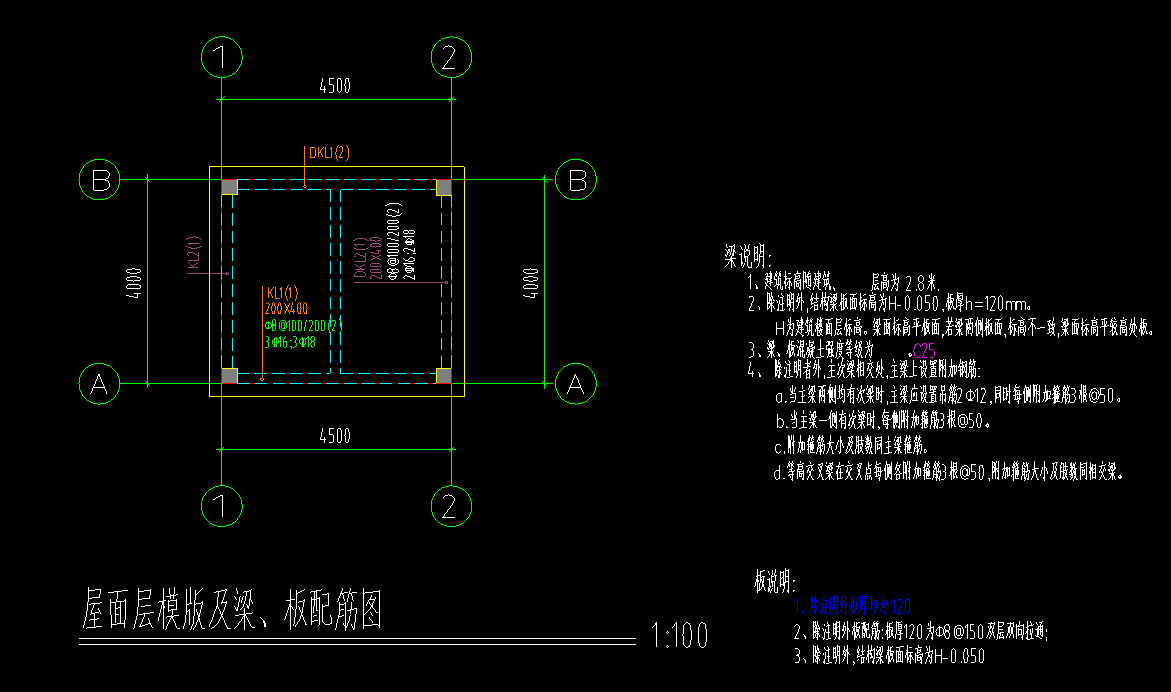Screen dimensions: 1171x692
Task: Click the 板说明 heading
Action: click(x=775, y=581)
